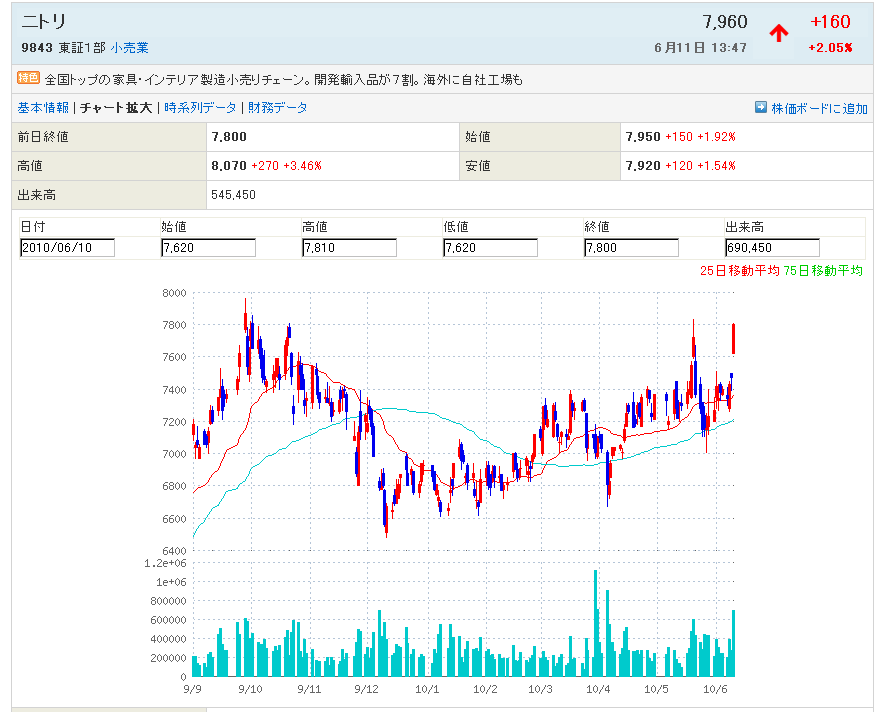Select the チャート拡大 tab
This screenshot has width=880, height=712.
pyautogui.click(x=116, y=107)
